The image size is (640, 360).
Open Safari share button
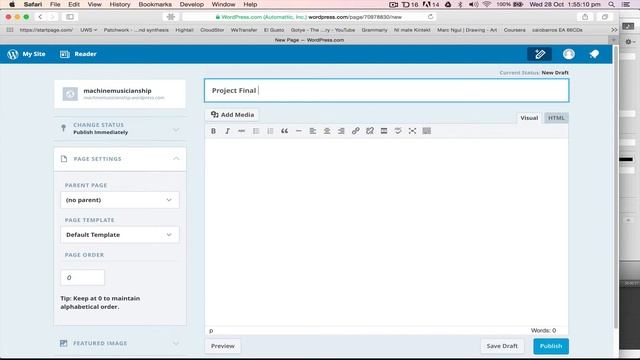tap(585, 17)
